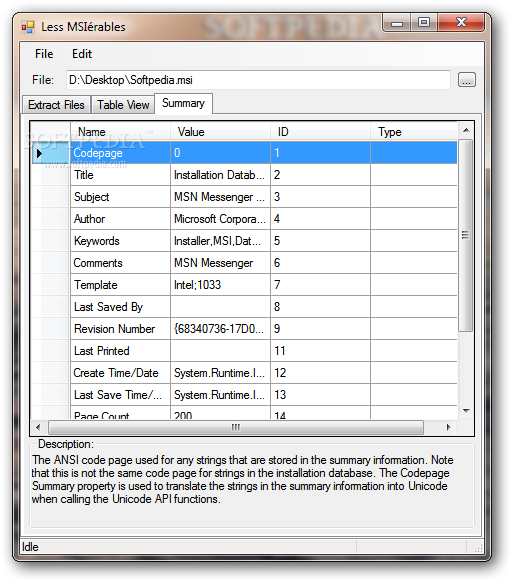The width and height of the screenshot is (512, 582).
Task: Click the vertical scrollbar thumb
Action: pos(465,235)
